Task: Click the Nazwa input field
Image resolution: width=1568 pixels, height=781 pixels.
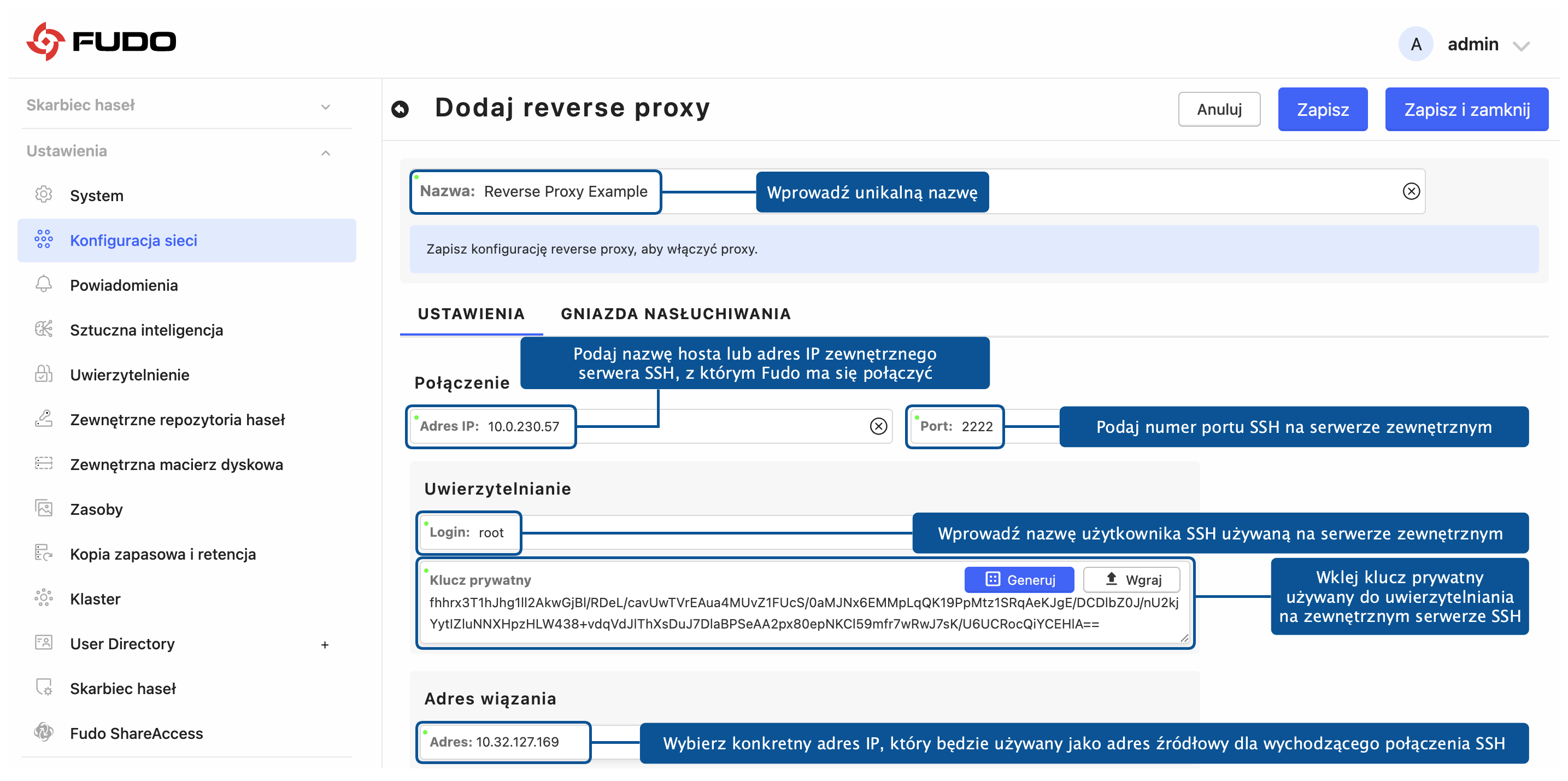Action: point(917,191)
